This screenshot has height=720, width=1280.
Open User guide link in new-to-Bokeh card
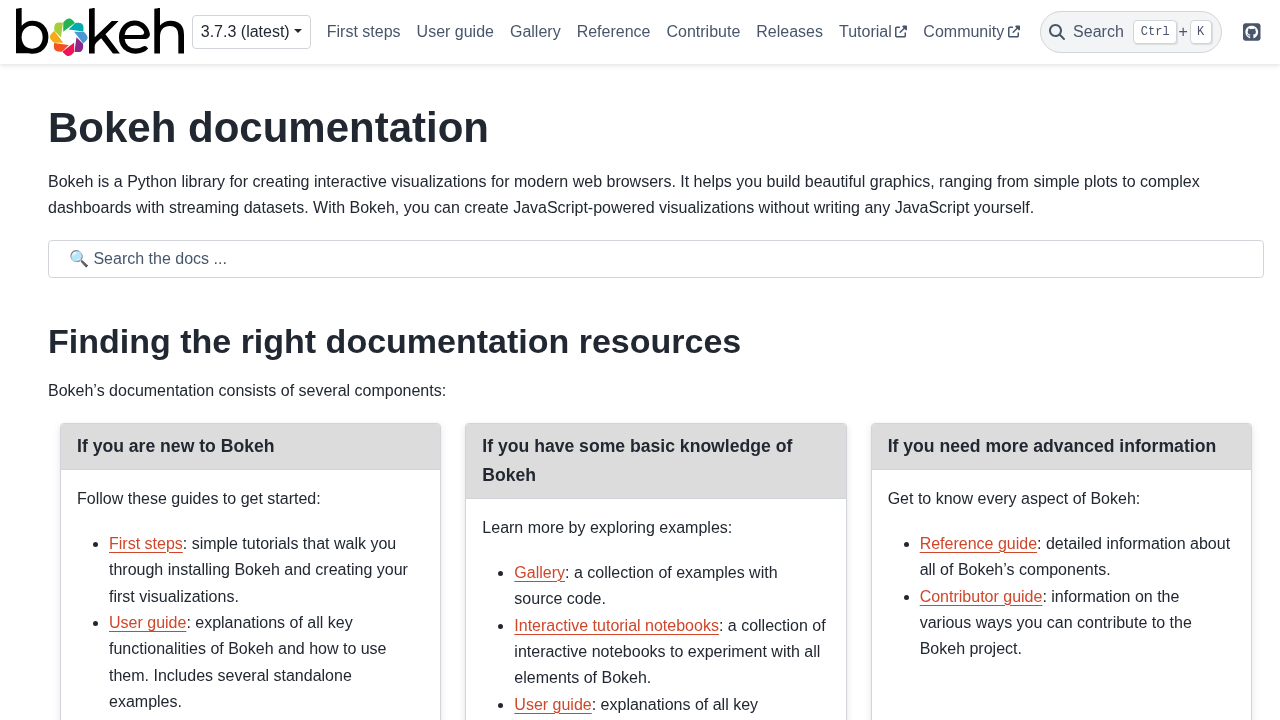(148, 623)
